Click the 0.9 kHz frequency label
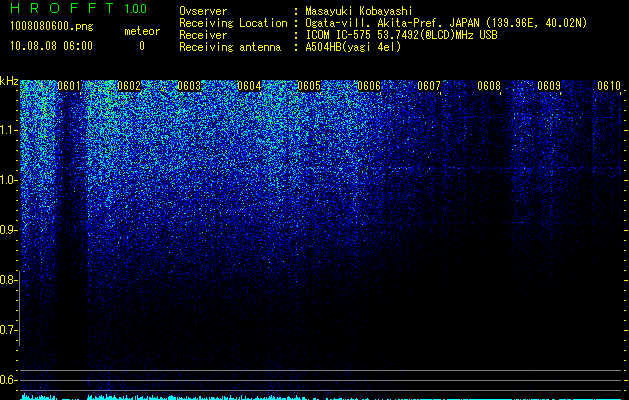The height and width of the screenshot is (400, 629). click(x=8, y=230)
